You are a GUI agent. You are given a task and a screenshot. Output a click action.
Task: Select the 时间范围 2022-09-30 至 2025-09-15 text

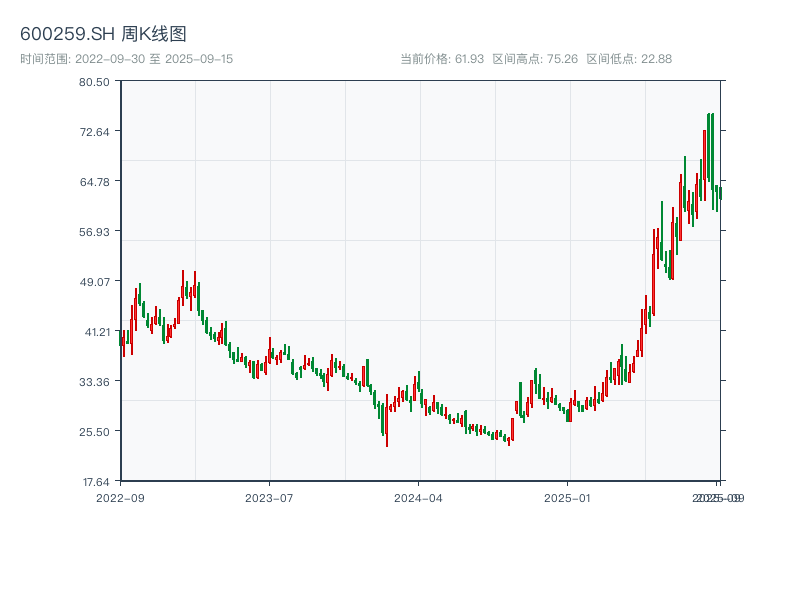pyautogui.click(x=127, y=59)
